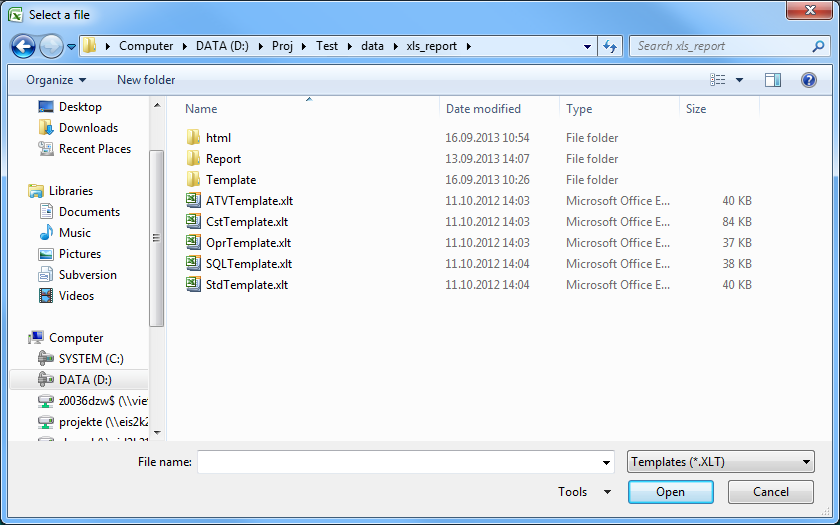Click the Change your view icon
Viewport: 840px width, 525px height.
pyautogui.click(x=718, y=80)
